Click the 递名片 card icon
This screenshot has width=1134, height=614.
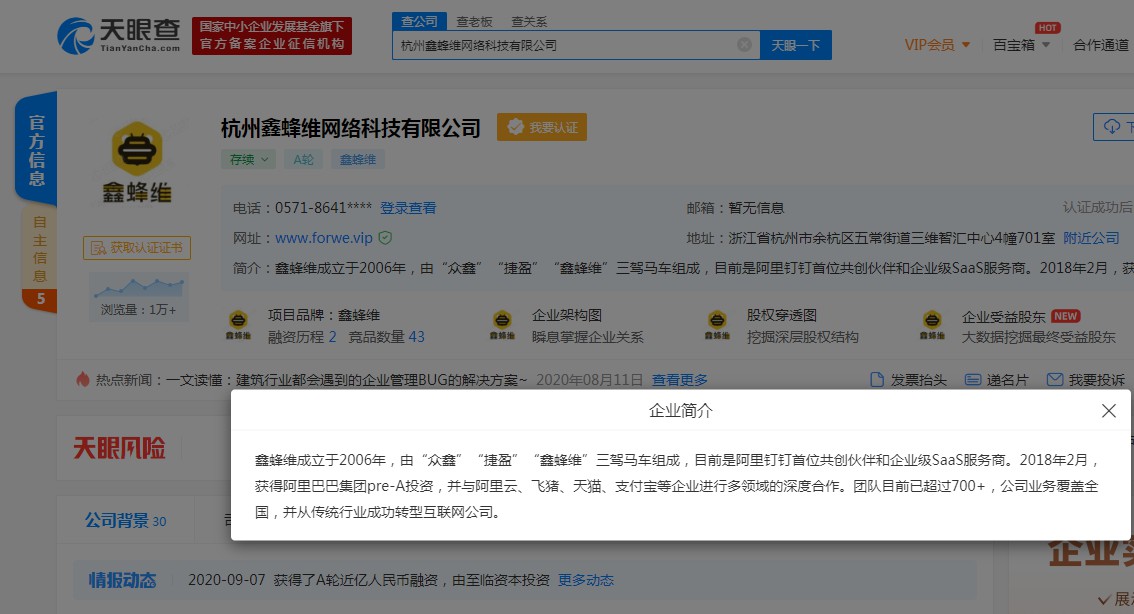click(973, 380)
